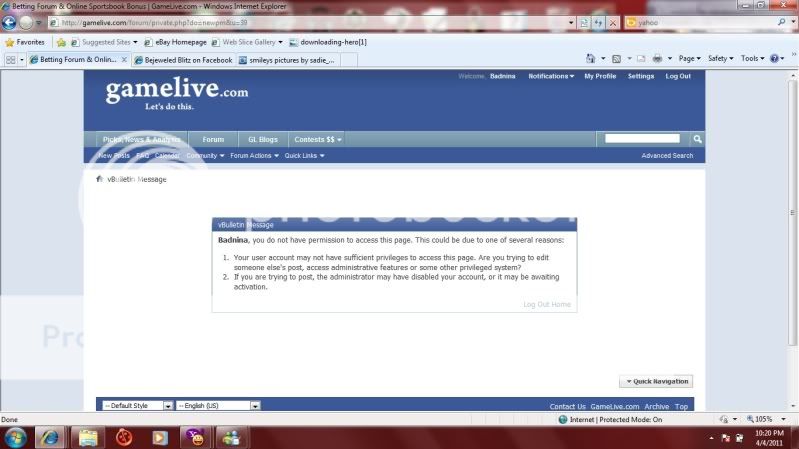
Task: Click the gamelive.com logo
Action: 177,93
